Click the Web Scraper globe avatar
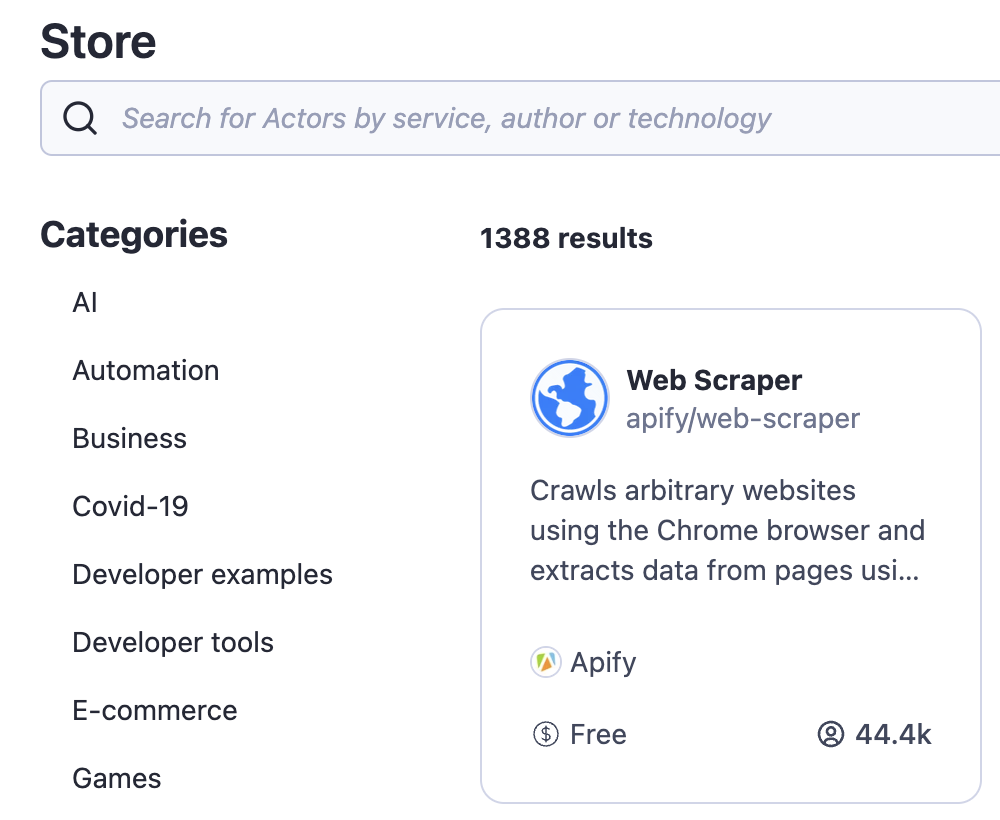The height and width of the screenshot is (820, 1000). click(569, 397)
